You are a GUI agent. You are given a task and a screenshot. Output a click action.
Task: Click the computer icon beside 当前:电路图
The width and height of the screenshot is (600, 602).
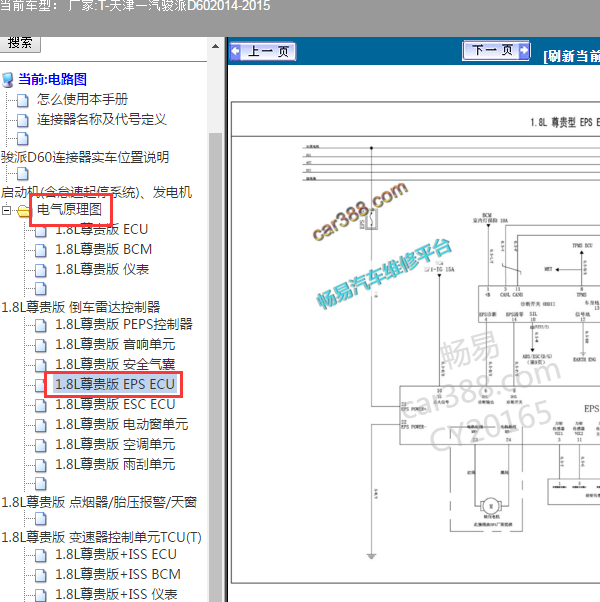point(8,79)
